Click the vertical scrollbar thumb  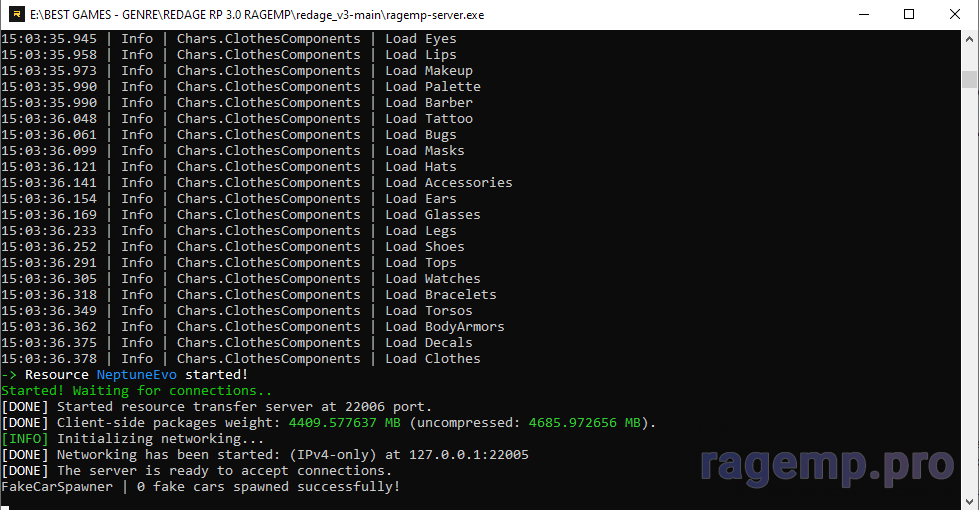click(970, 80)
